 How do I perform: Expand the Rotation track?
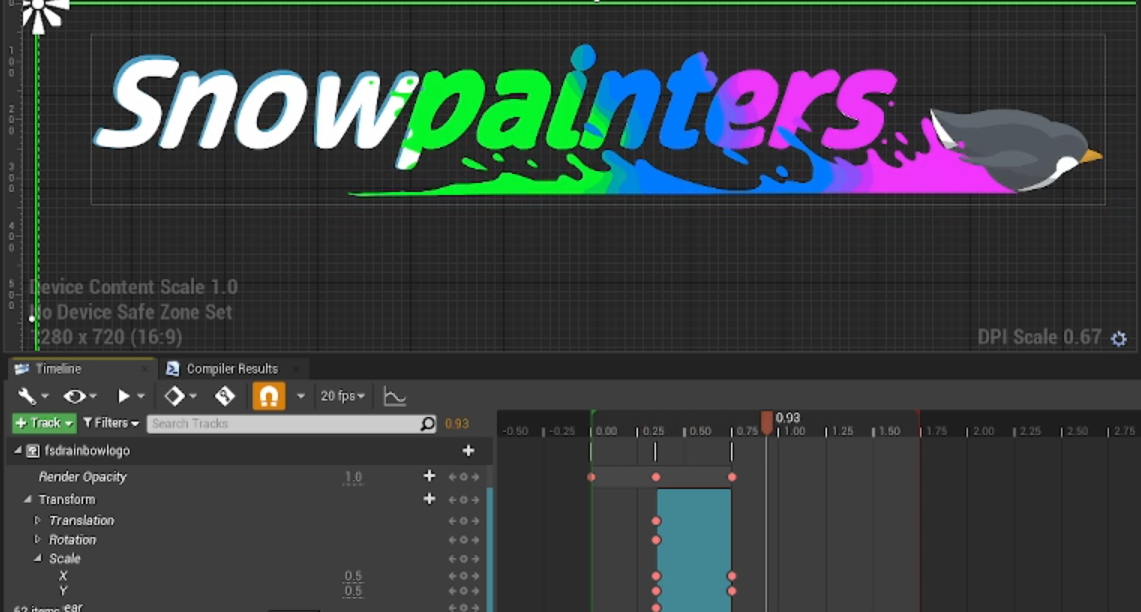click(38, 540)
